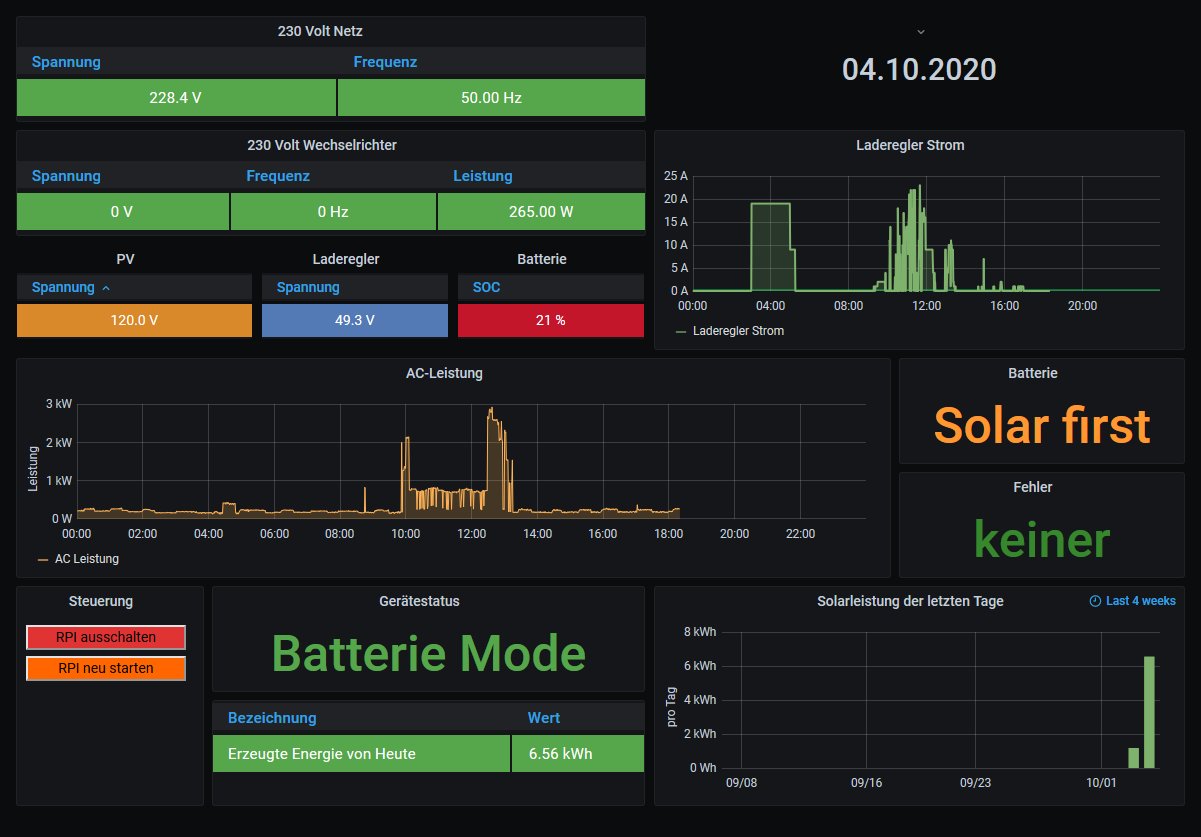The height and width of the screenshot is (837, 1201).
Task: Click the clock icon beside Last 4 weeks
Action: coord(1095,601)
